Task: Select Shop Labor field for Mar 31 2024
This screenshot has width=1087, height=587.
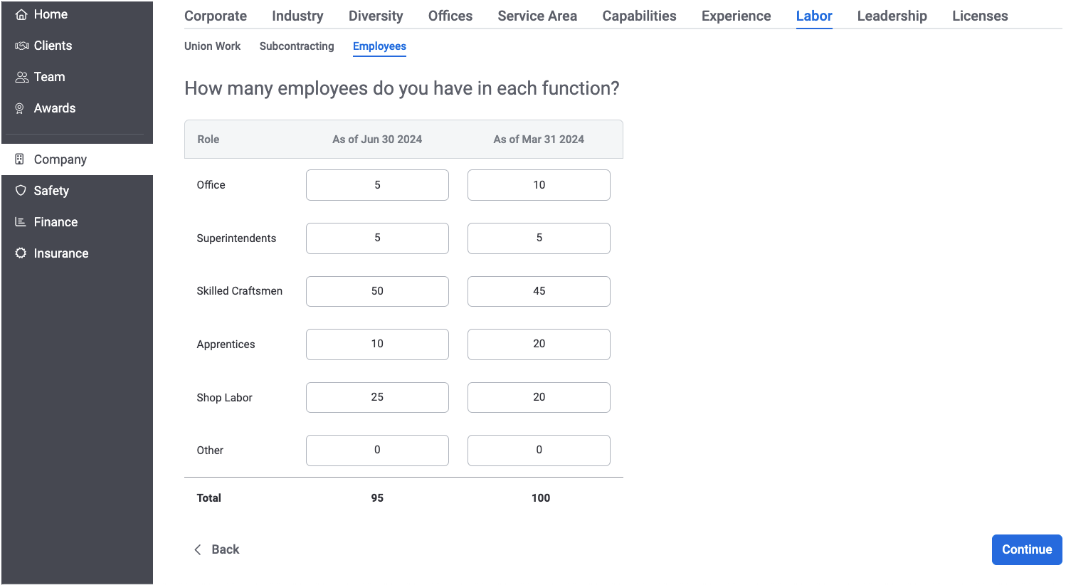Action: [538, 397]
